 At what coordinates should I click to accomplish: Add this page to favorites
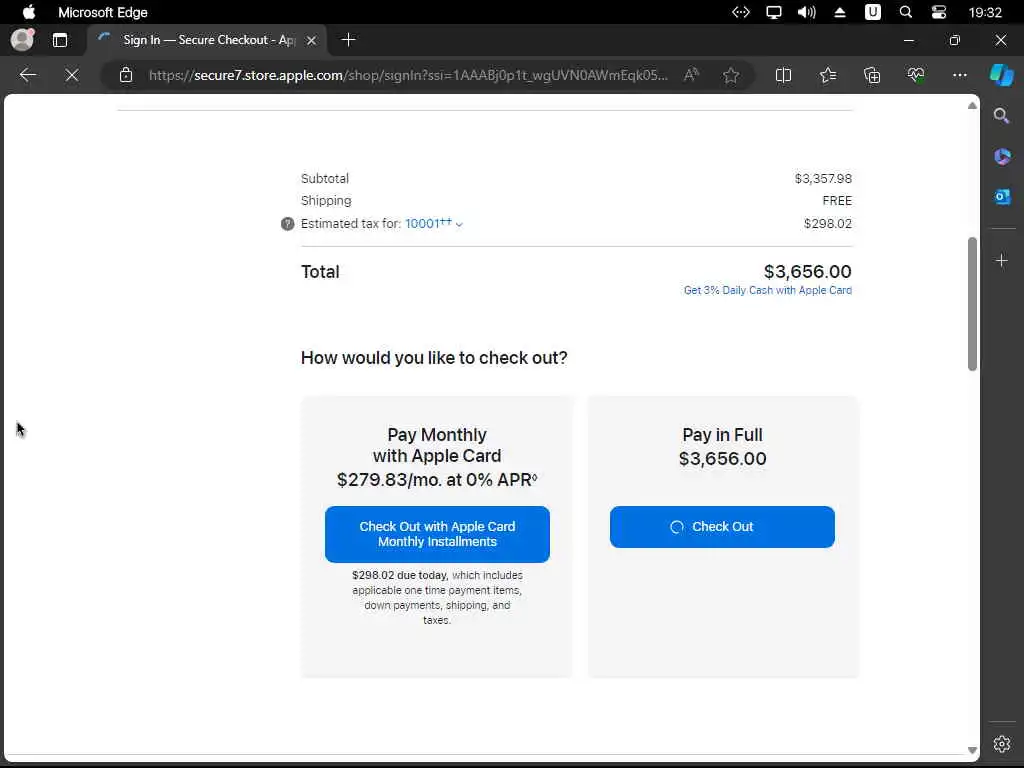(x=731, y=75)
